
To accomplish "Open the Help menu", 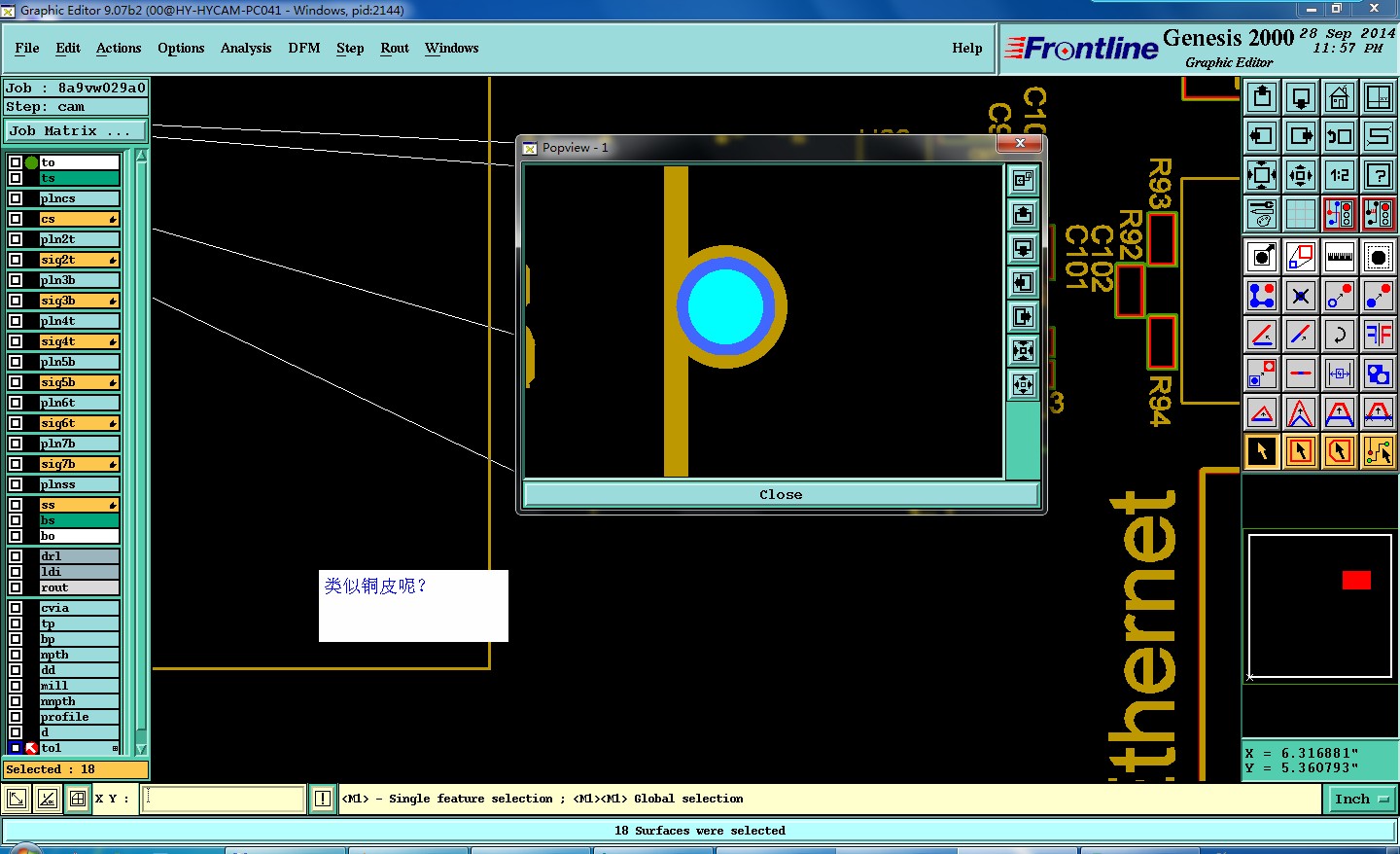I will pyautogui.click(x=967, y=48).
